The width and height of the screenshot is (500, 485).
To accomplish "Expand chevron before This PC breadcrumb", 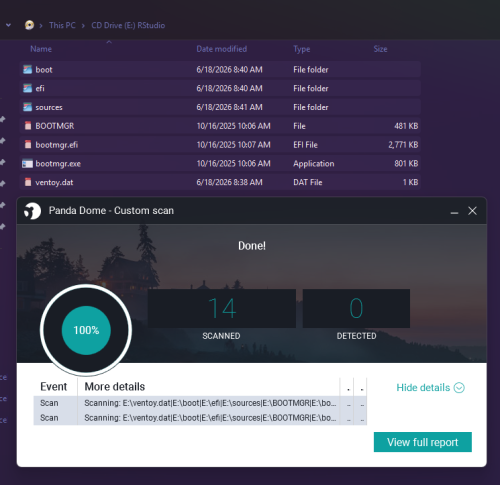I will 41,26.
